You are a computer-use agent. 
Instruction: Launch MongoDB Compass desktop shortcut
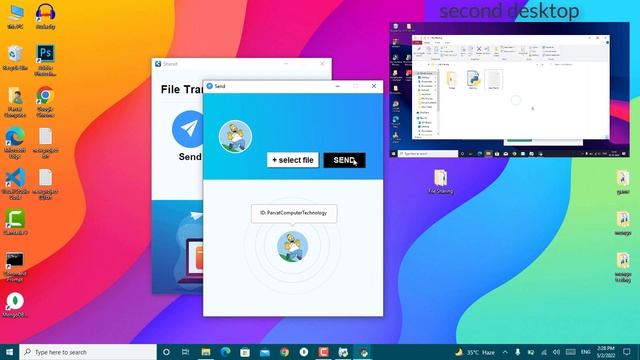[x=15, y=305]
